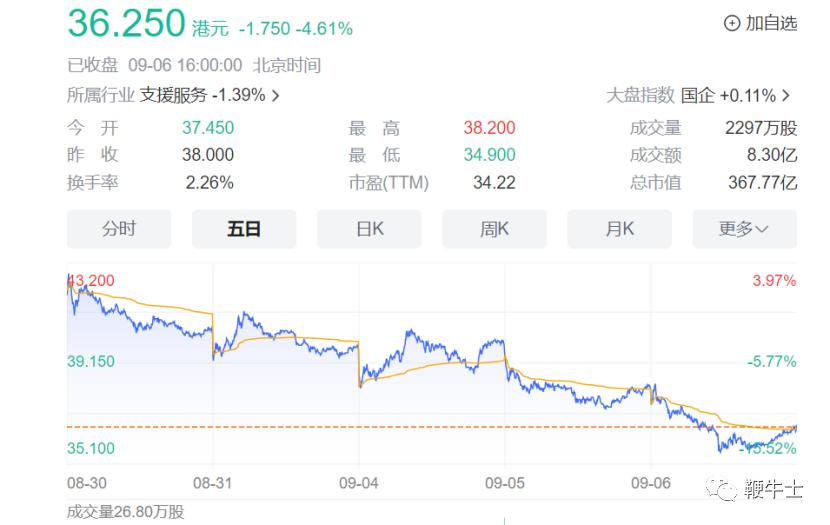
Task: Add this stock to 加自选 watchlist
Action: [x=771, y=23]
